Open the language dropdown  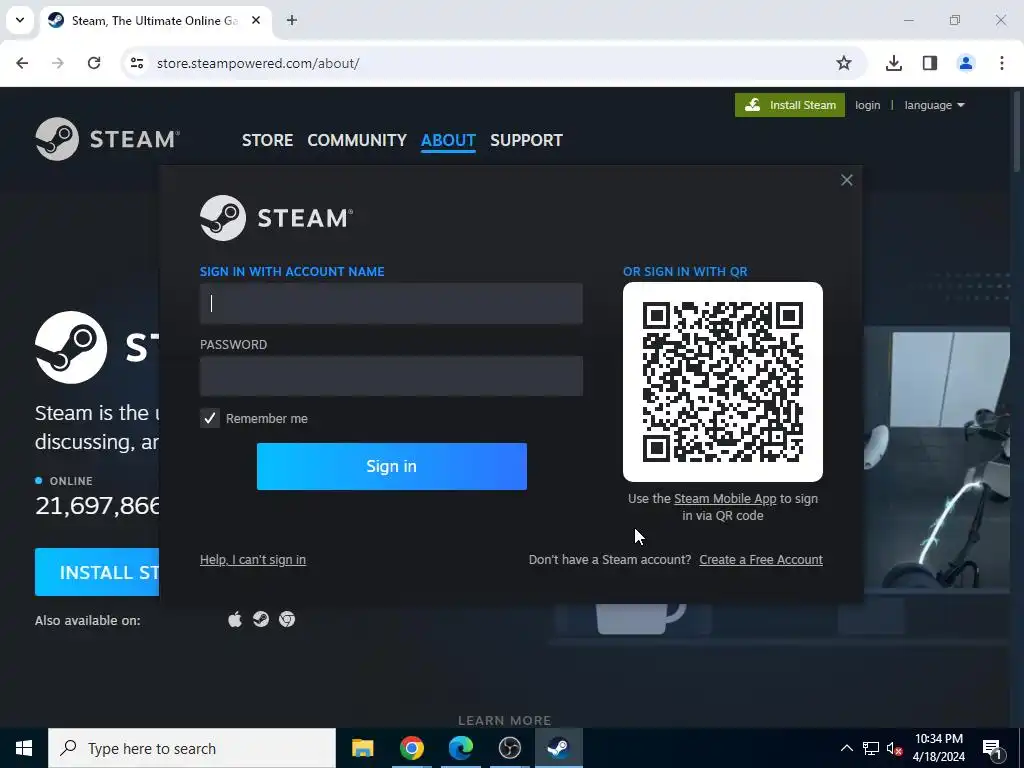pos(934,105)
